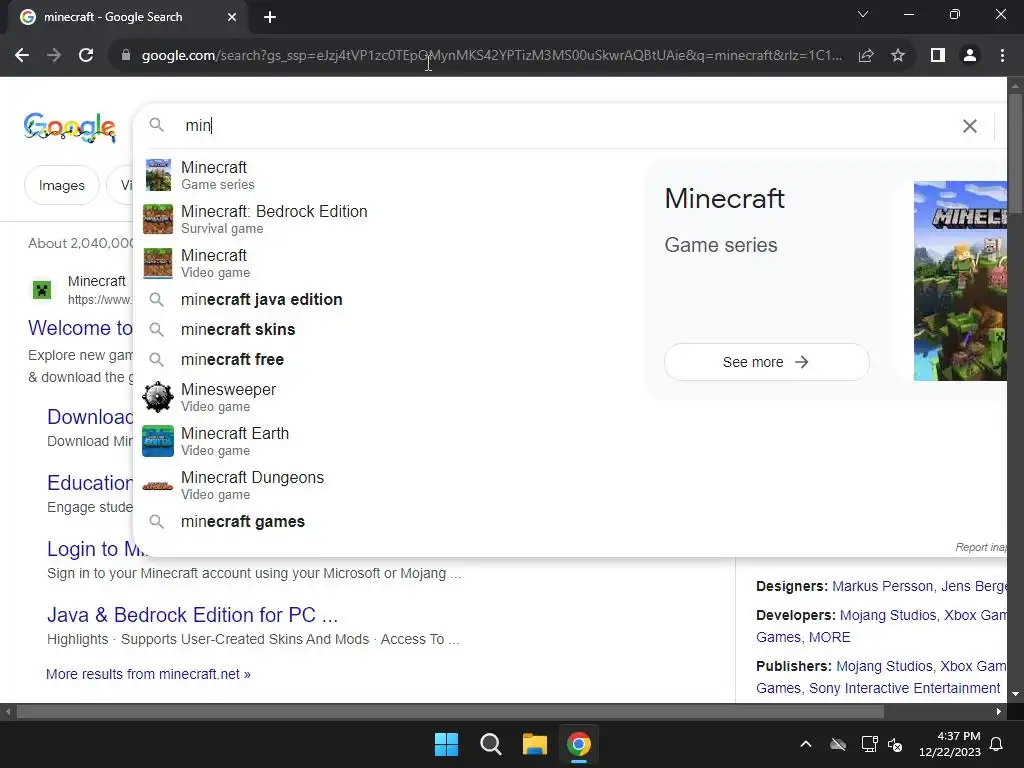Open the Java & Bedrock Edition for PC link
The height and width of the screenshot is (768, 1024).
click(x=193, y=615)
